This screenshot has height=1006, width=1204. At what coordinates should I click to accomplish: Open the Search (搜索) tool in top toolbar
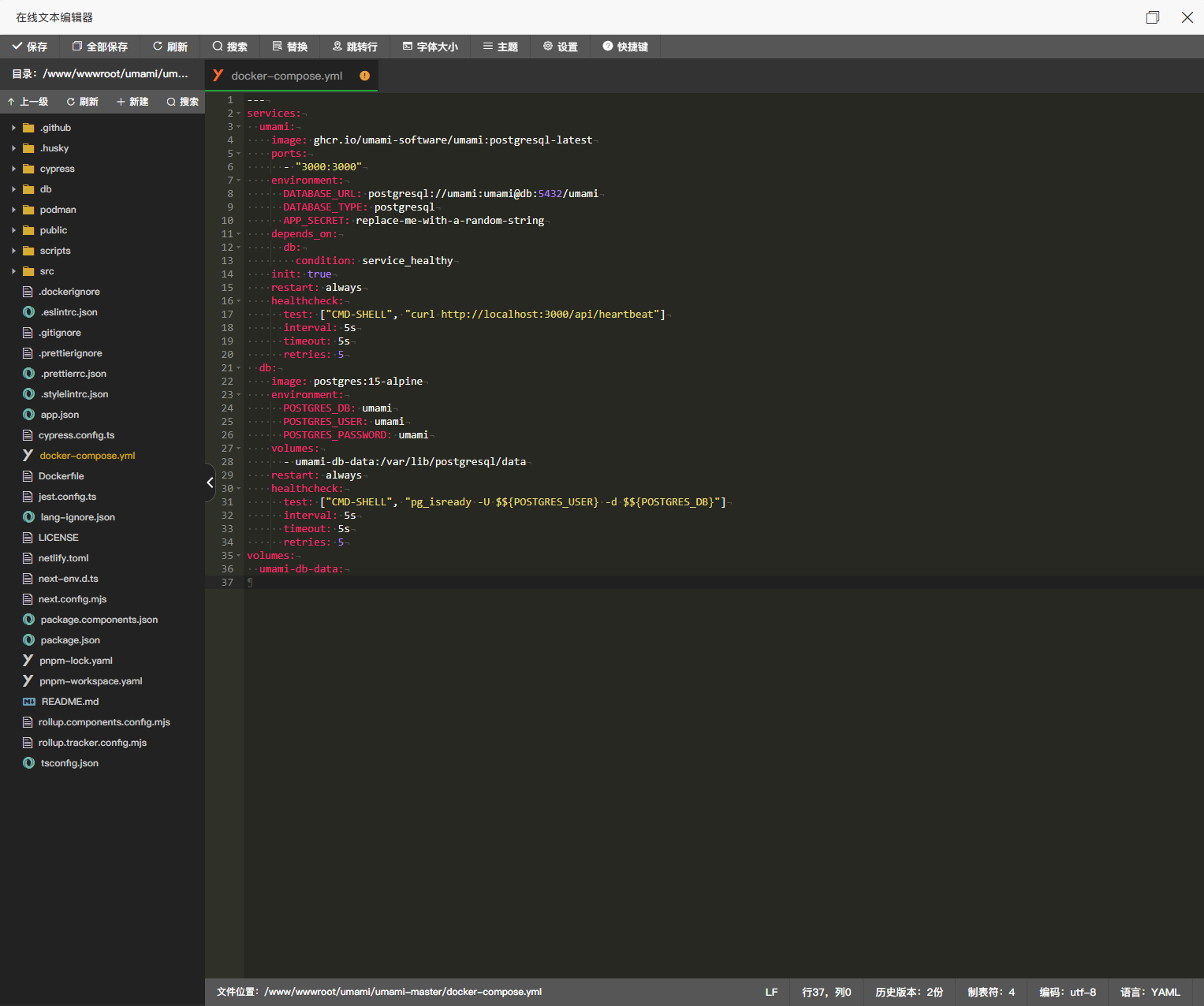click(x=229, y=47)
